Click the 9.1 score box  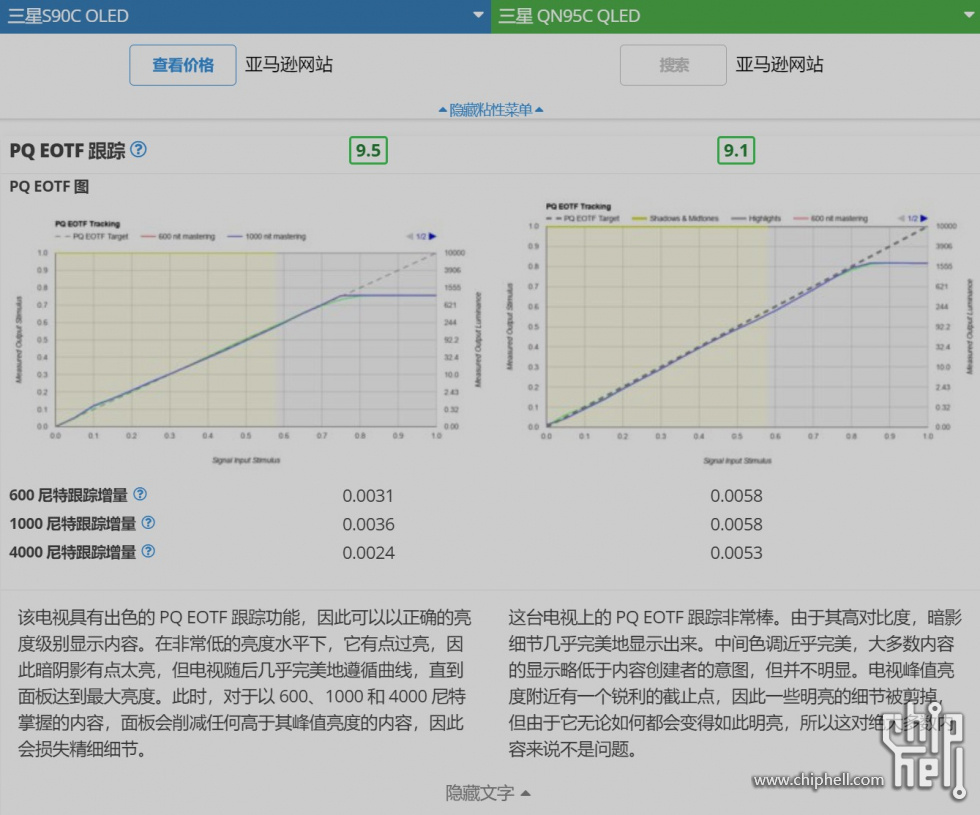pos(736,151)
